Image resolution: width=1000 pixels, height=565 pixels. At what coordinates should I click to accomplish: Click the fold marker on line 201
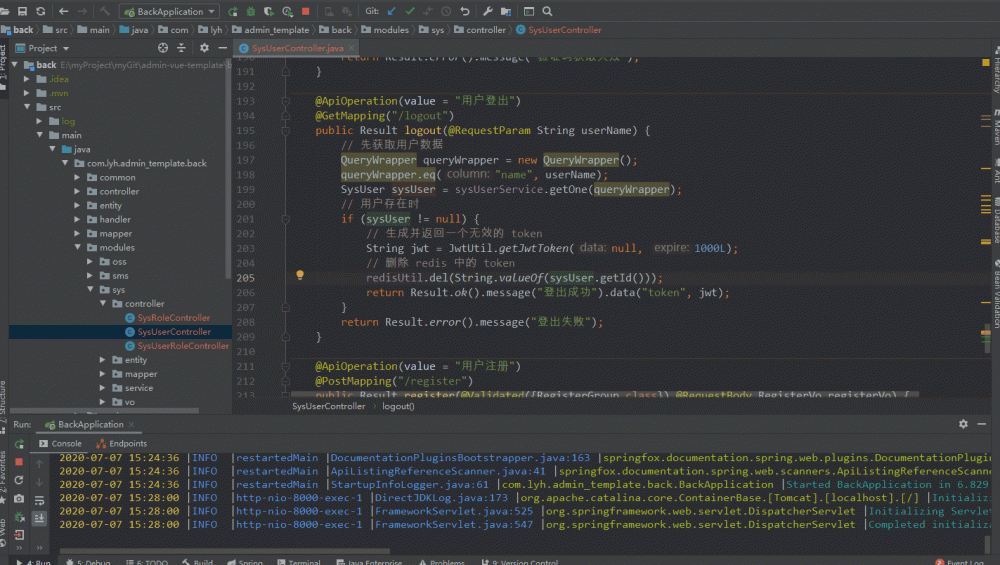[x=286, y=219]
